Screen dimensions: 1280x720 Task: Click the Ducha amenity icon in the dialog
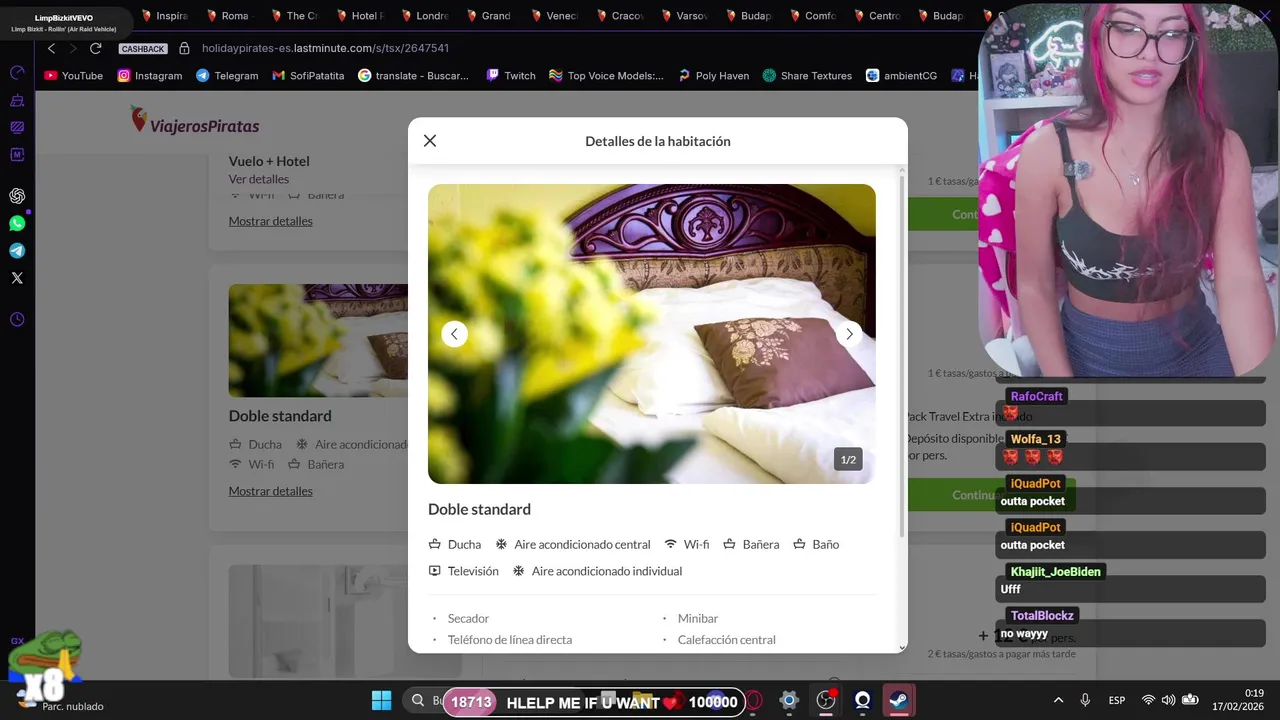pyautogui.click(x=434, y=544)
